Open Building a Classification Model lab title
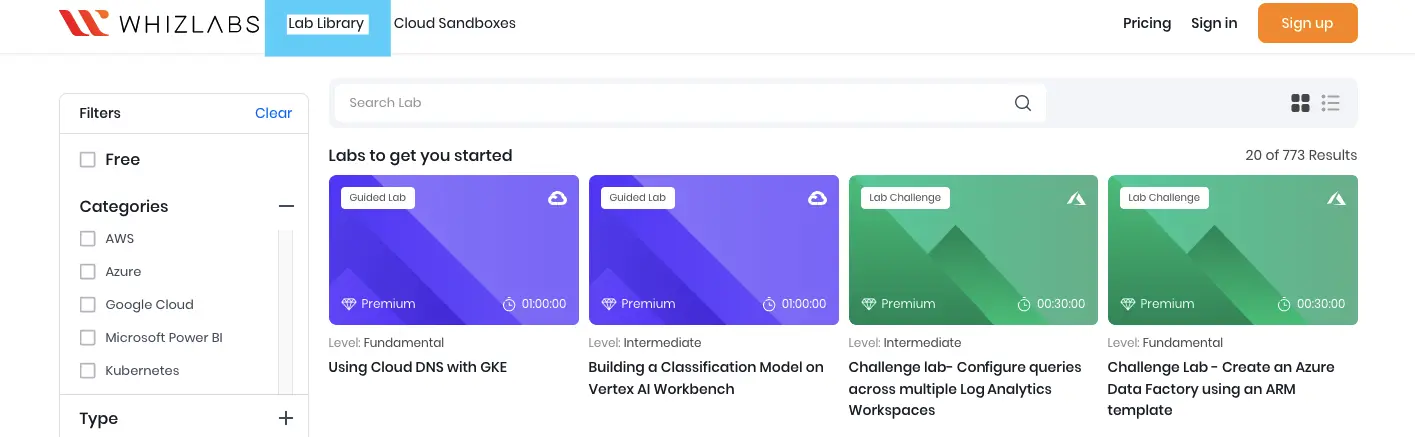 click(706, 378)
